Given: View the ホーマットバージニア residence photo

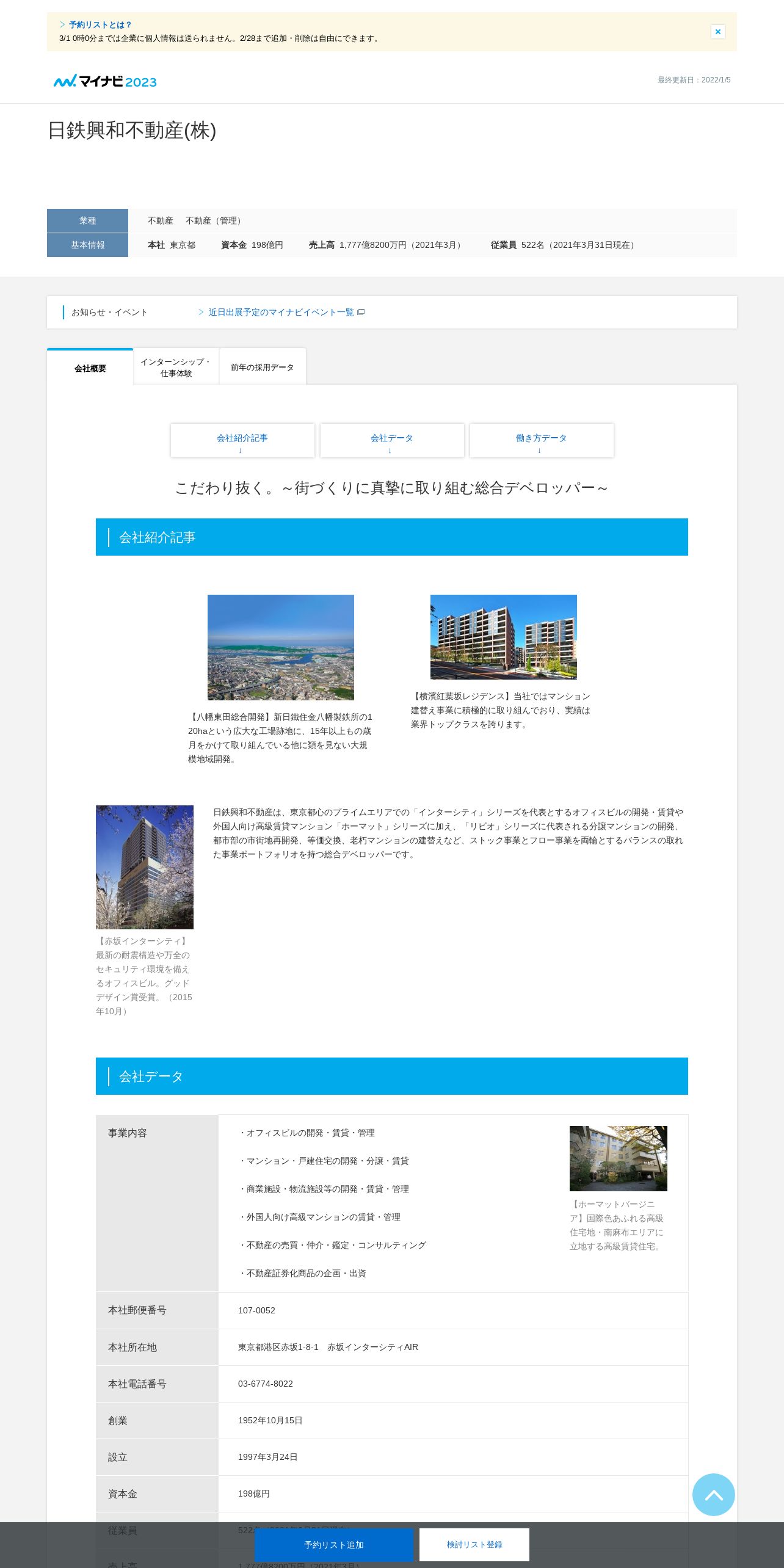Looking at the screenshot, I should [x=619, y=1158].
